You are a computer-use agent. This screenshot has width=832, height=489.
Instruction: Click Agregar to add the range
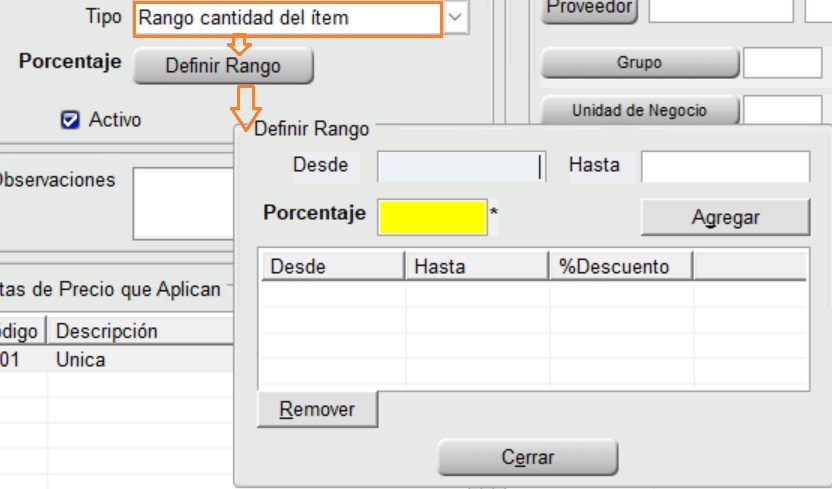tap(725, 217)
